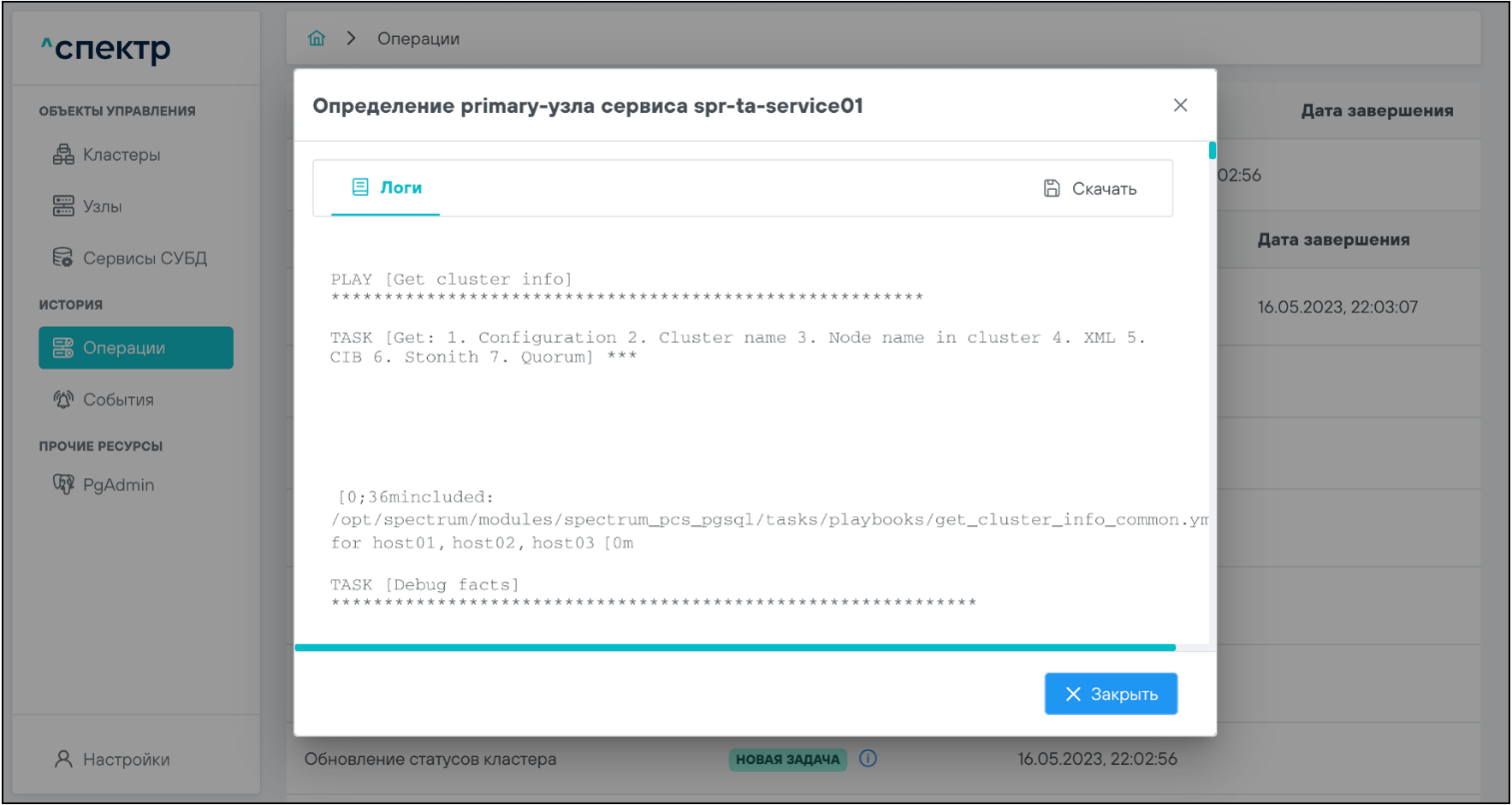The image size is (1512, 805).
Task: Click the ПРОЧИЕ РЕСУРСЫ section heading
Action: tap(101, 445)
